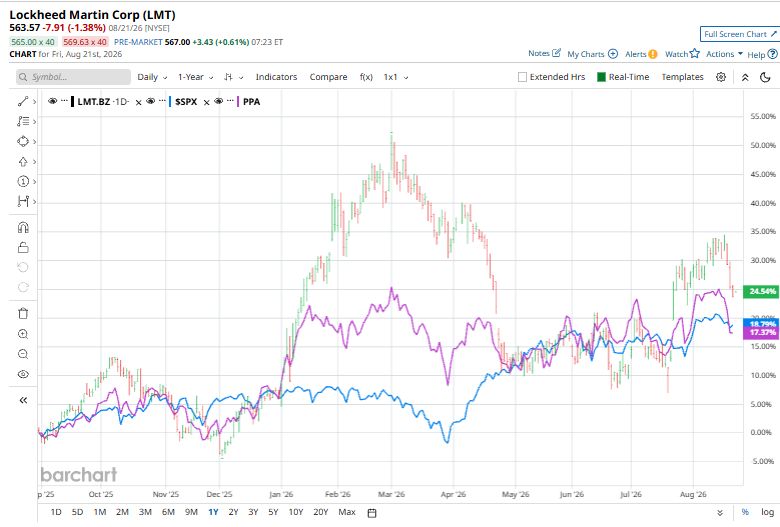Select the arrow marker annotation tool
Image resolution: width=780 pixels, height=527 pixels.
(23, 162)
